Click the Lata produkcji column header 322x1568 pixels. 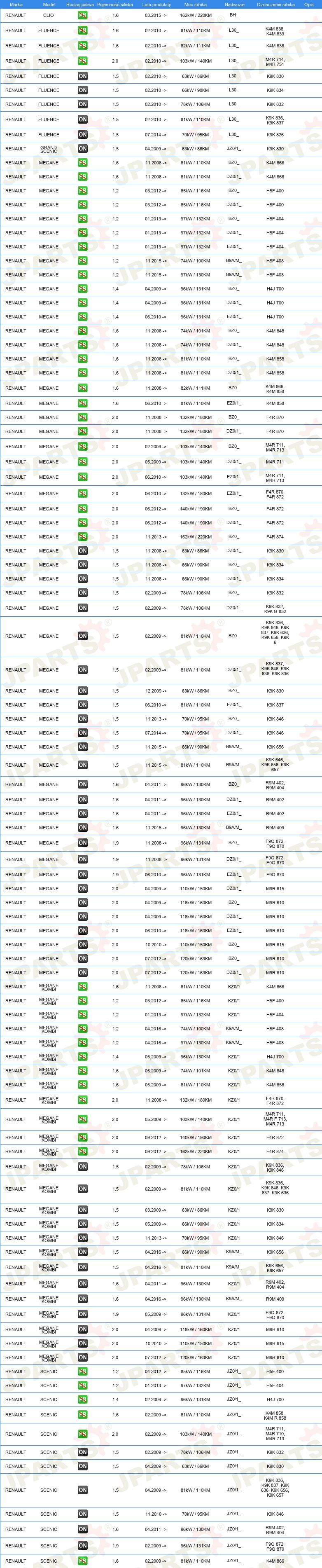[156, 4]
